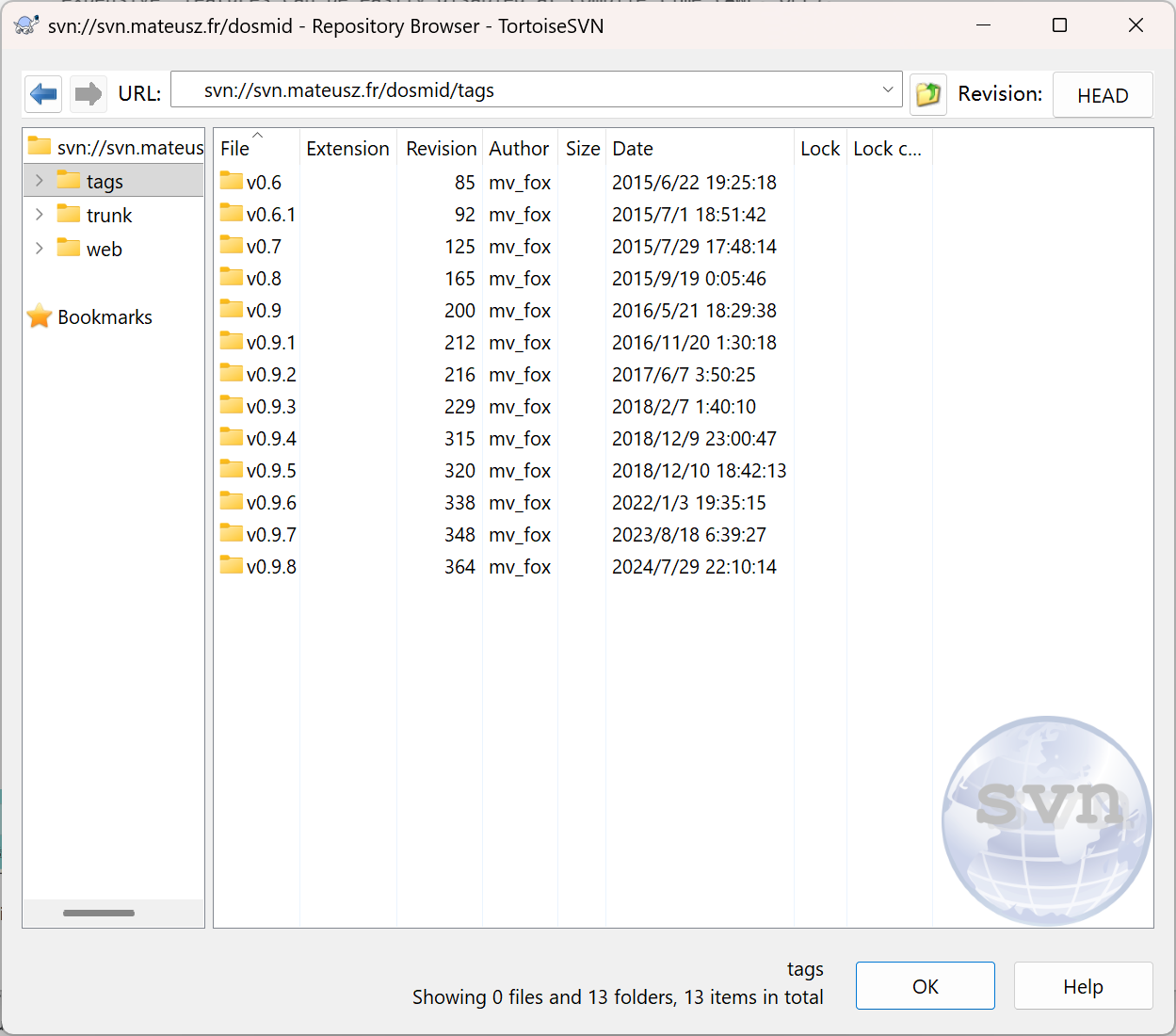1176x1036 pixels.
Task: Select the trunk tree item label
Action: point(109,216)
